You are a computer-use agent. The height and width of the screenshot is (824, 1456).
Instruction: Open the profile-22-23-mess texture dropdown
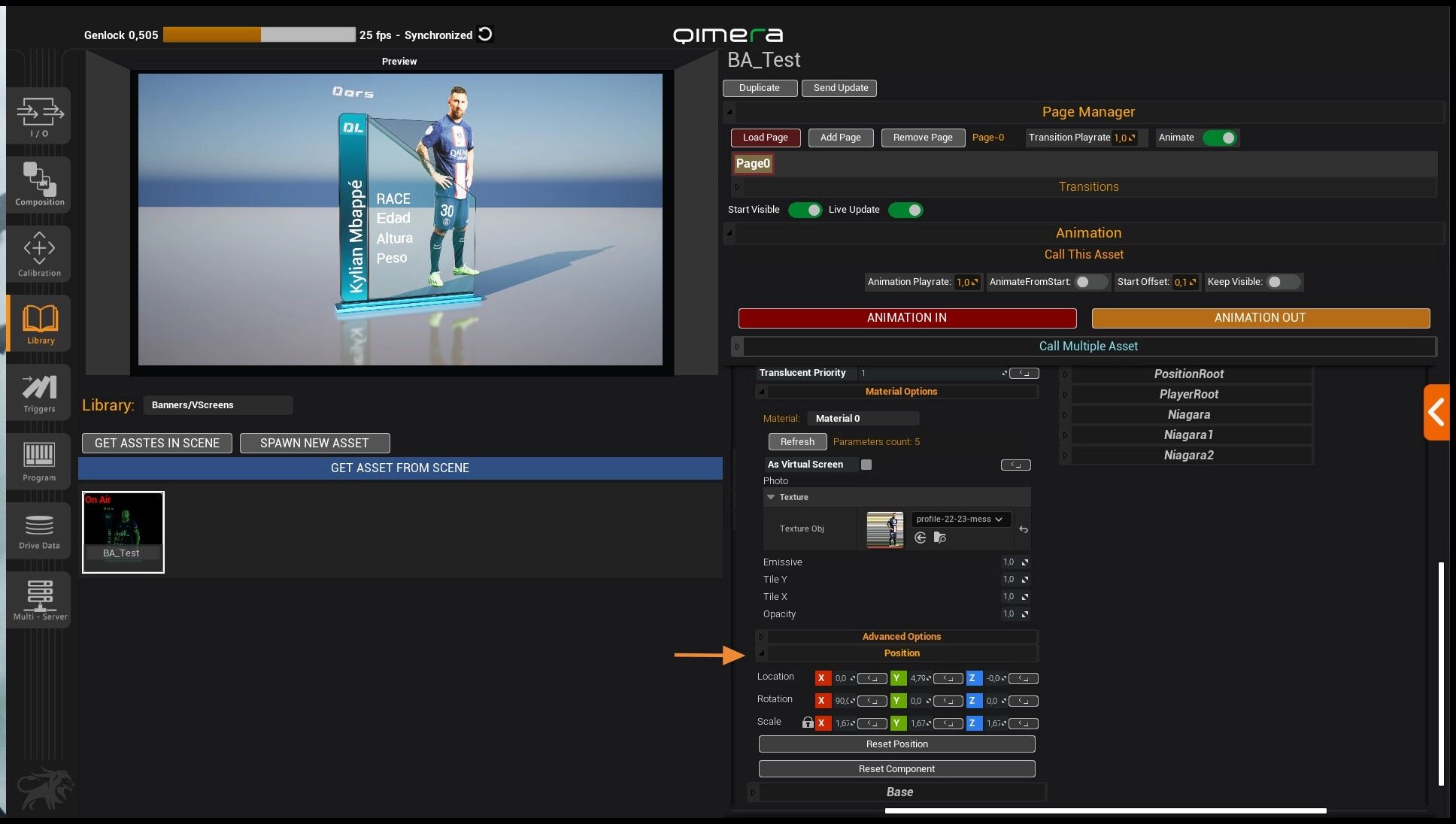point(960,519)
